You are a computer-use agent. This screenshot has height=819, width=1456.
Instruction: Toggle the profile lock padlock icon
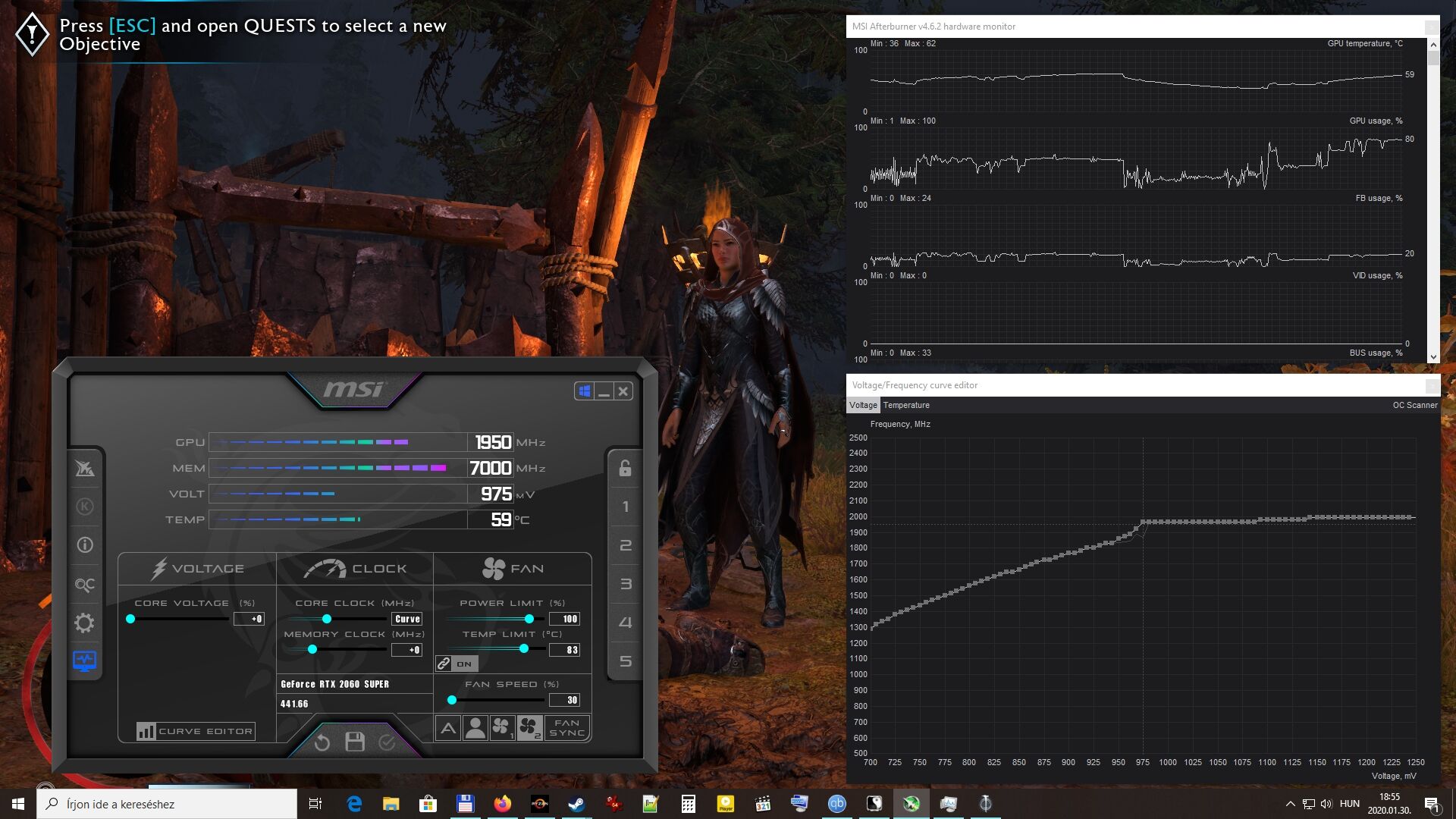click(x=625, y=468)
